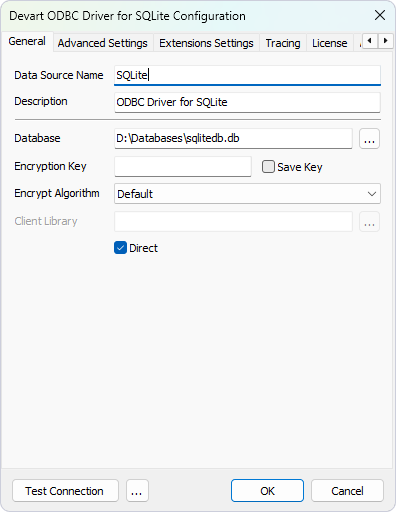Open ellipsis options next to Test Connection
This screenshot has width=396, height=512.
[137, 491]
